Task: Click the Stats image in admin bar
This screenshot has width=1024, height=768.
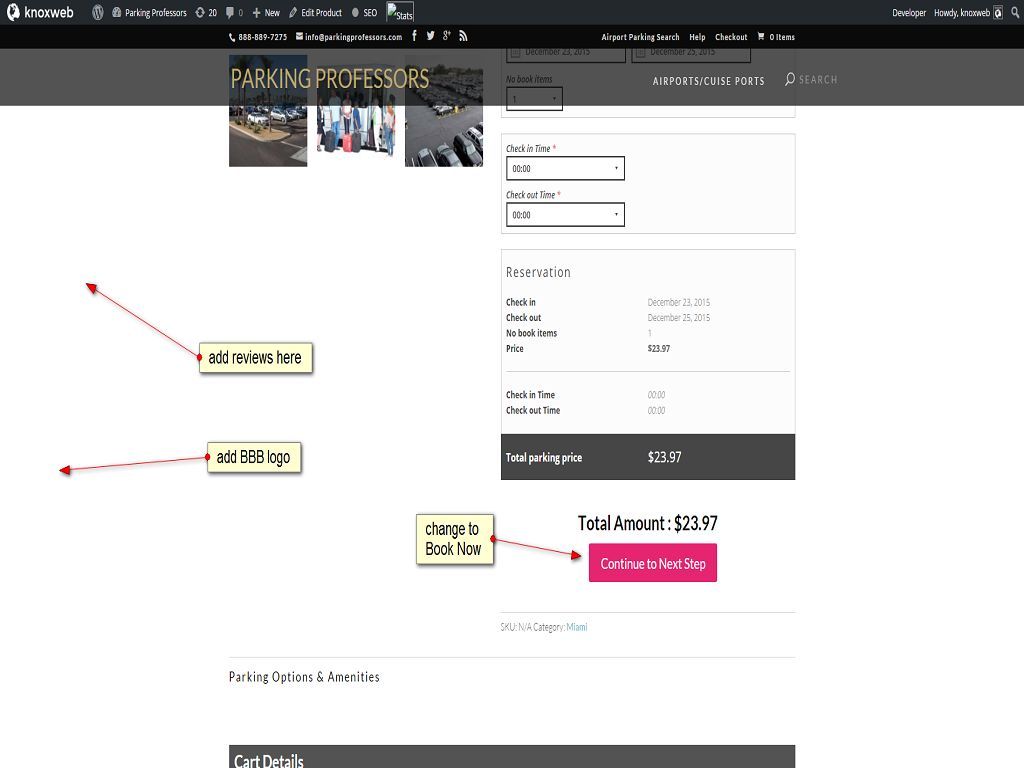Action: coord(400,12)
